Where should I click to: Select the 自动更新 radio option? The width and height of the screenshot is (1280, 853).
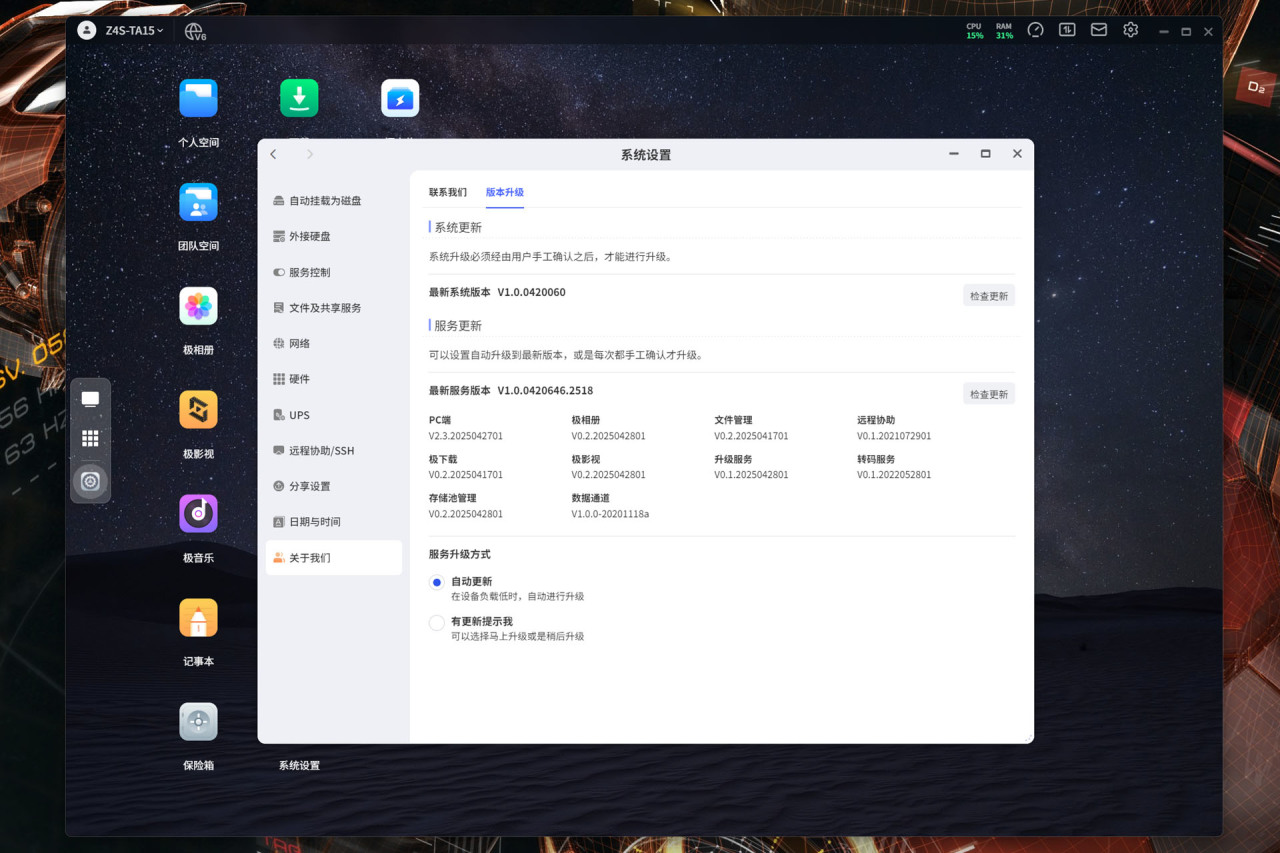pyautogui.click(x=436, y=582)
